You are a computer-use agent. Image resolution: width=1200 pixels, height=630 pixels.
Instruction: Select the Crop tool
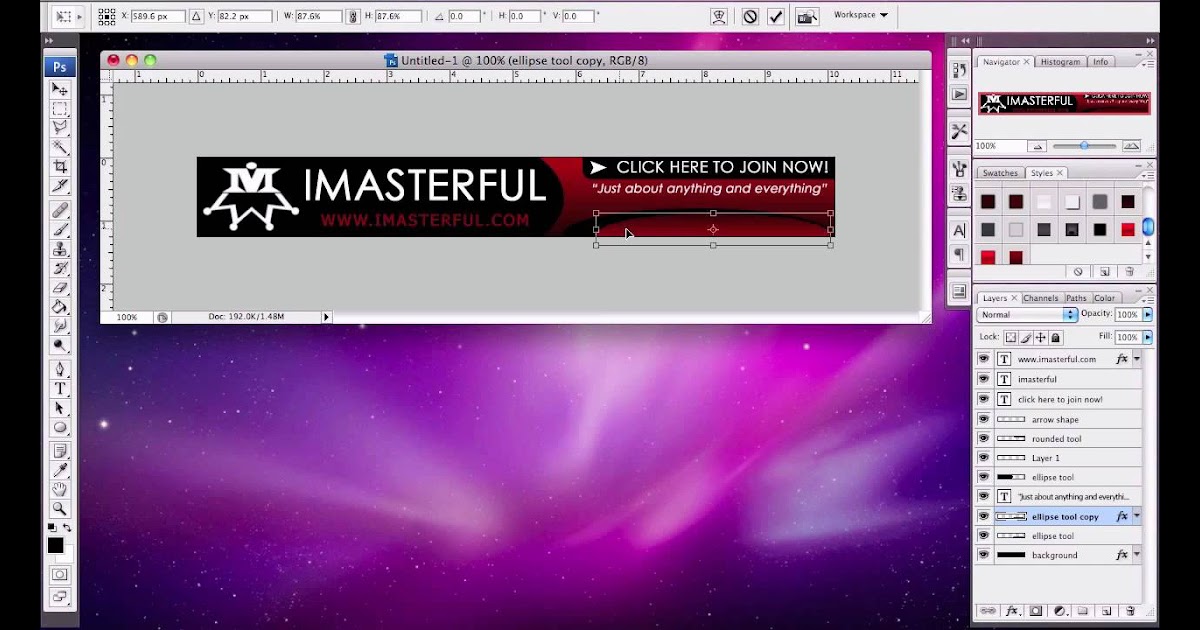[x=60, y=166]
